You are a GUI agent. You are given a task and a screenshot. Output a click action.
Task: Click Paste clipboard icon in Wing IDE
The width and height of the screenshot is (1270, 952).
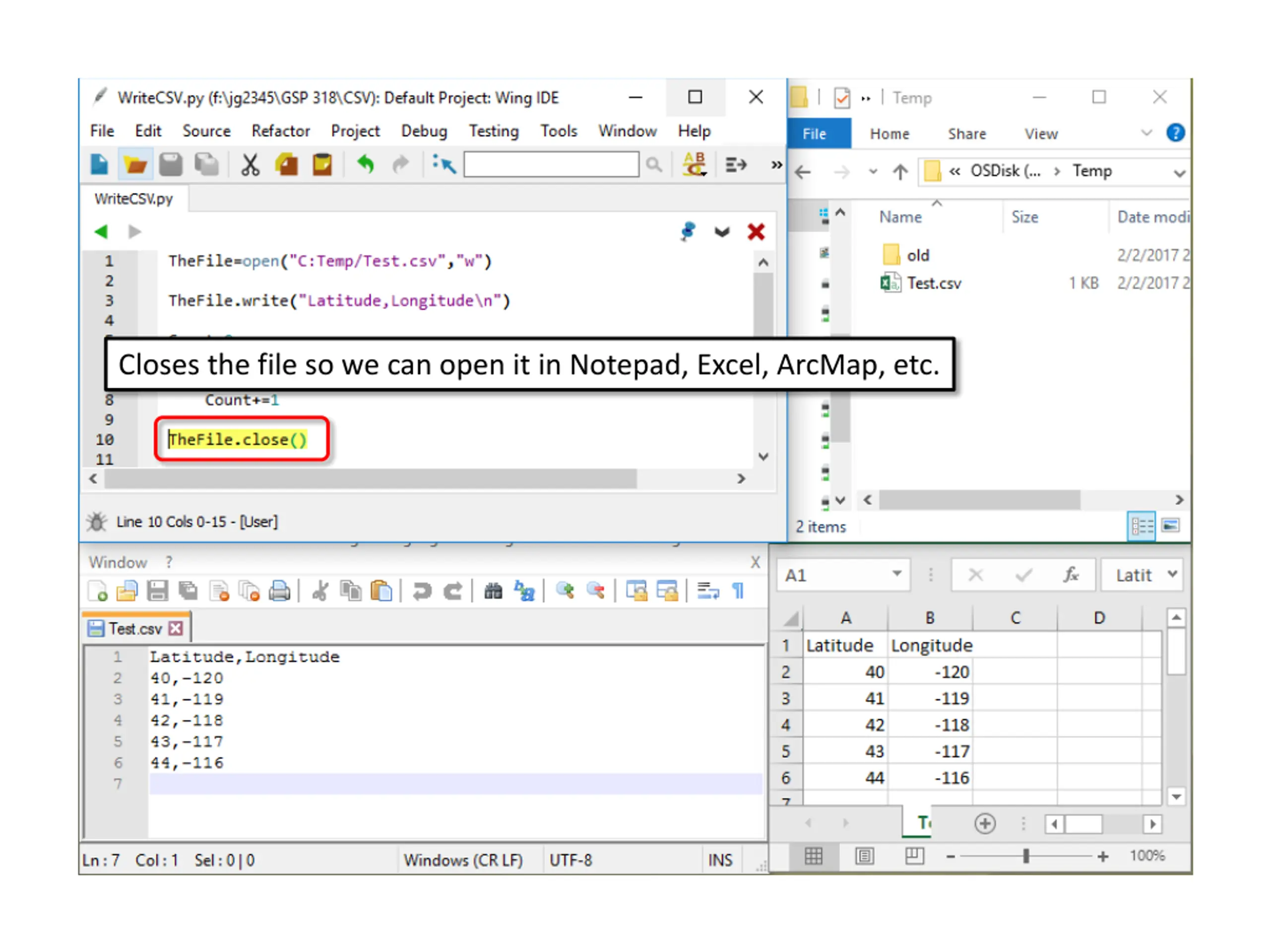[322, 165]
